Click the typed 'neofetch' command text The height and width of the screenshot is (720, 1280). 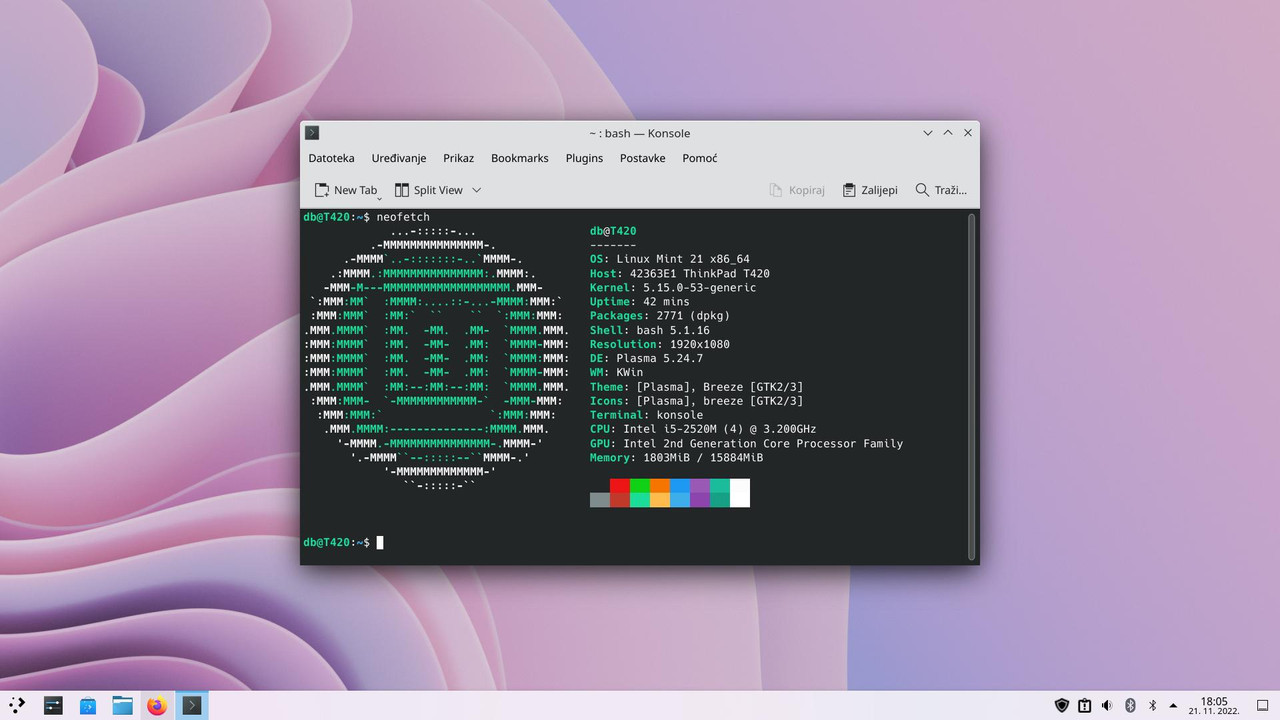click(x=403, y=217)
